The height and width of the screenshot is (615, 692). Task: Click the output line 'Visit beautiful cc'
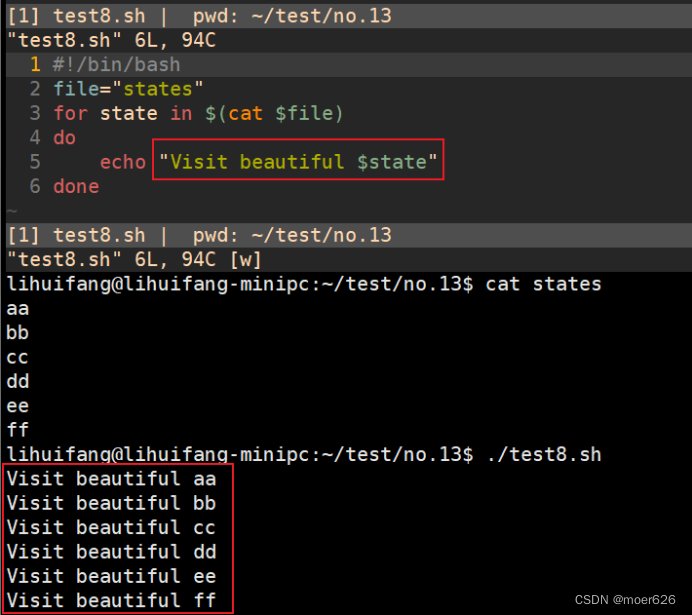pyautogui.click(x=111, y=527)
